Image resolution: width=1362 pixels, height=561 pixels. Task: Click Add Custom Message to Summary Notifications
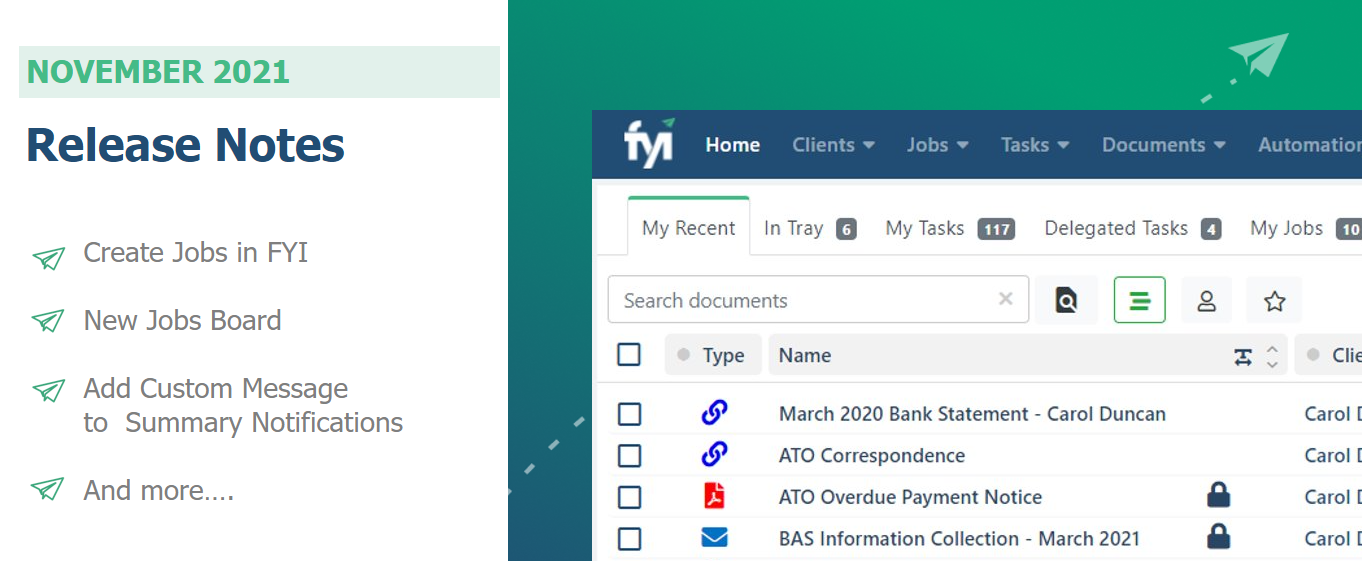pyautogui.click(x=243, y=405)
